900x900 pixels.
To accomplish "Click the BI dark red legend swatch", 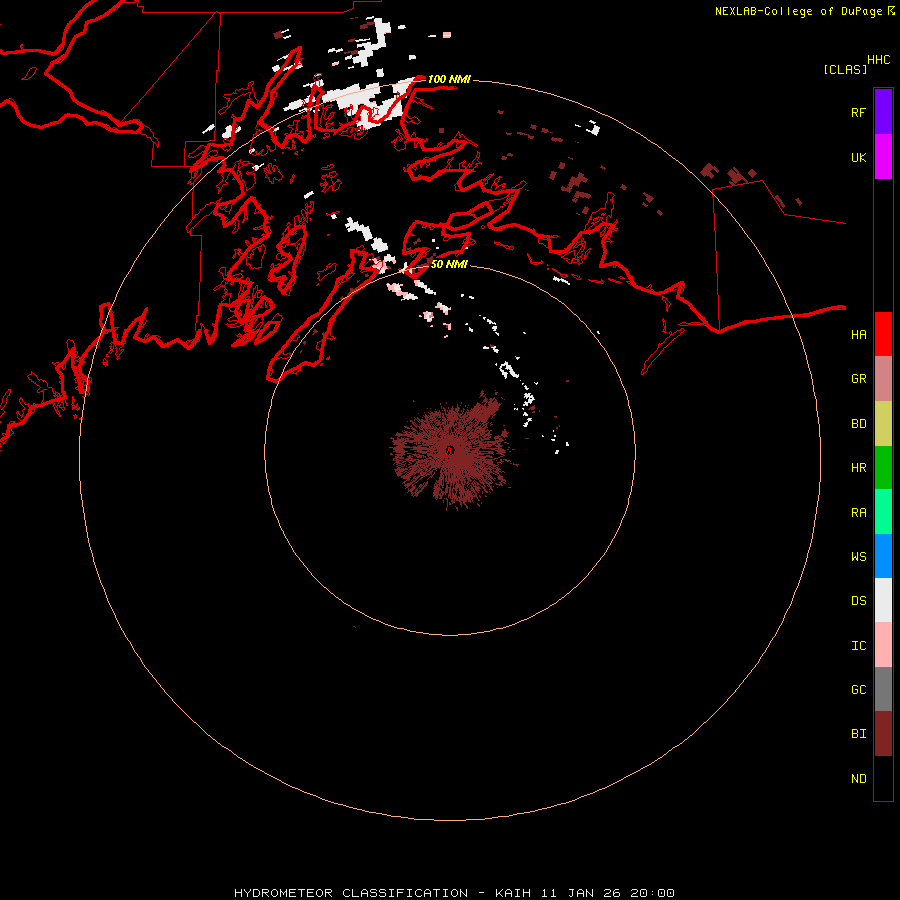I will [883, 734].
